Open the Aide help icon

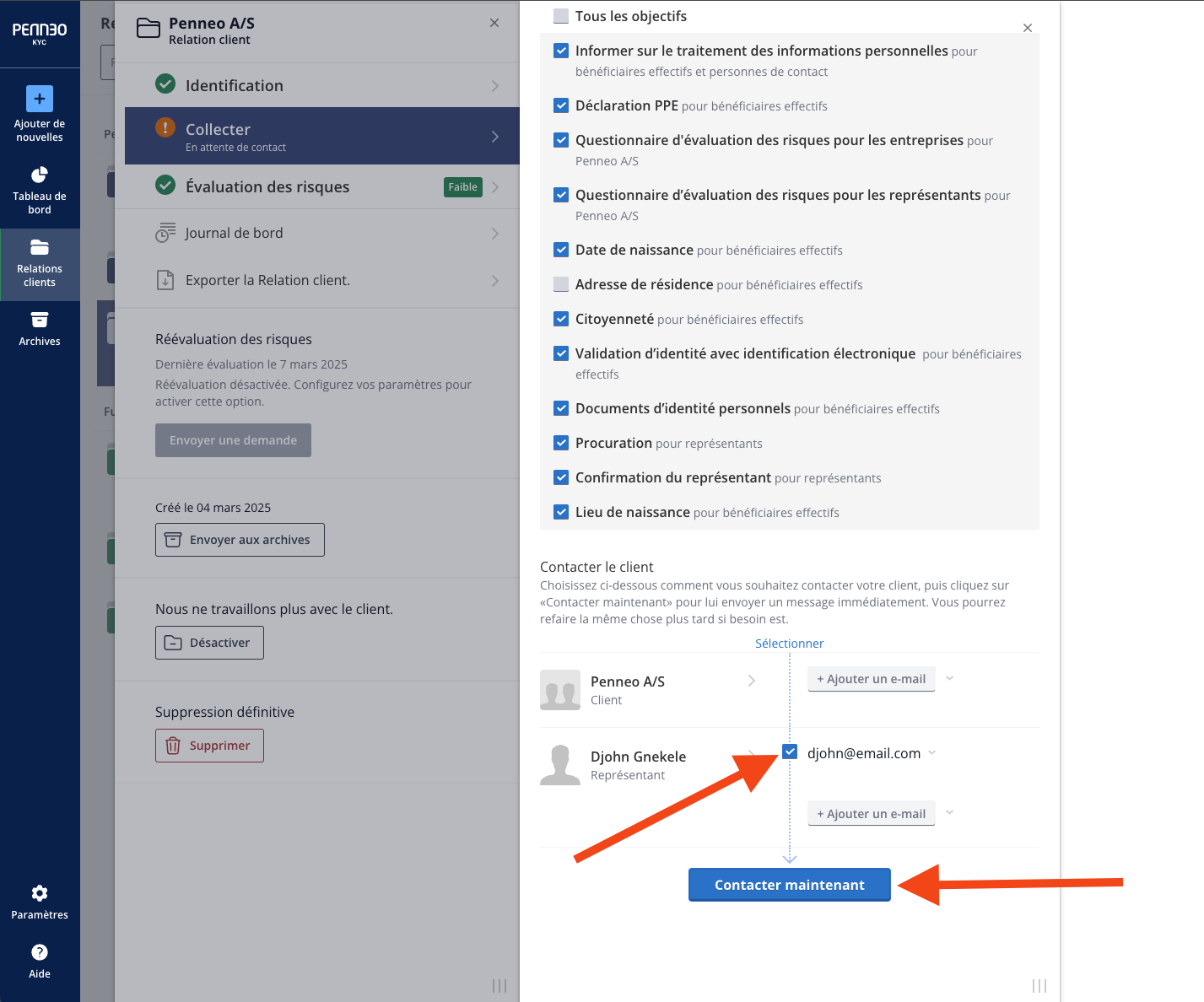[x=40, y=952]
